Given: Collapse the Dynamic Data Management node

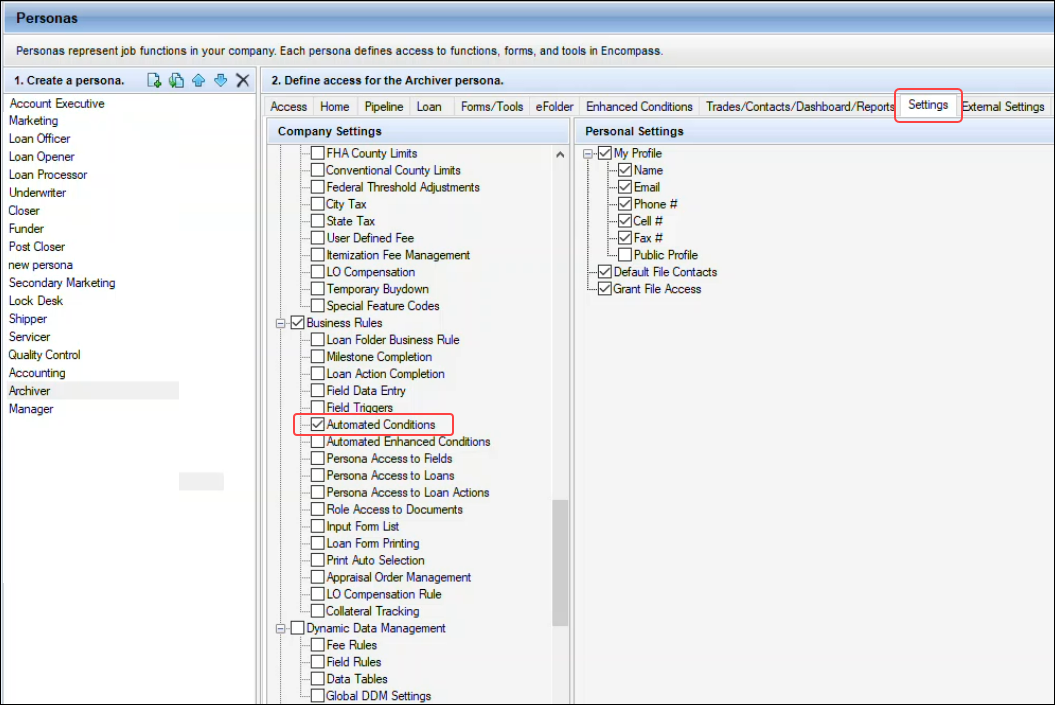Looking at the screenshot, I should click(282, 628).
